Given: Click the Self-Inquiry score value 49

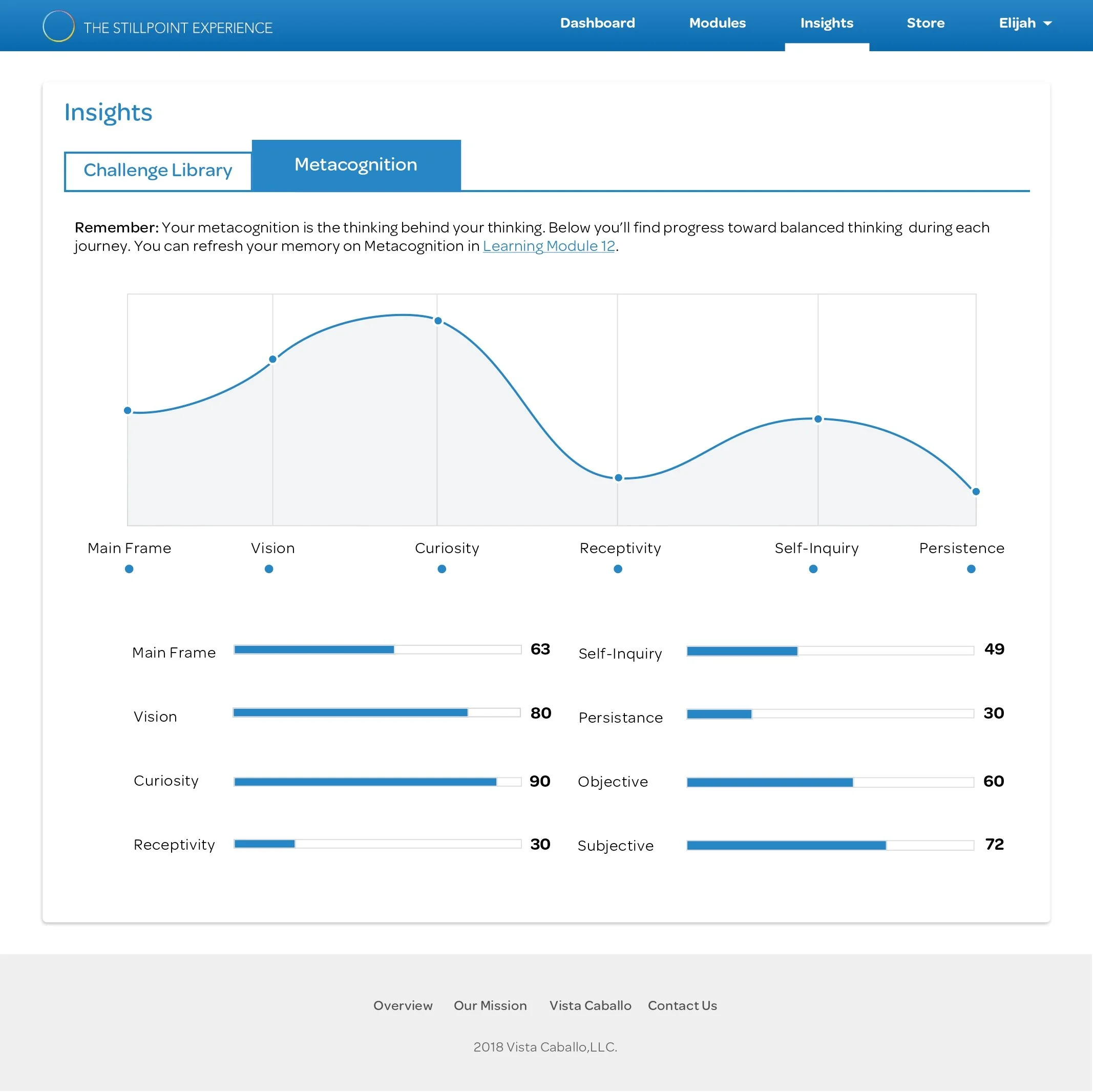Looking at the screenshot, I should [994, 649].
